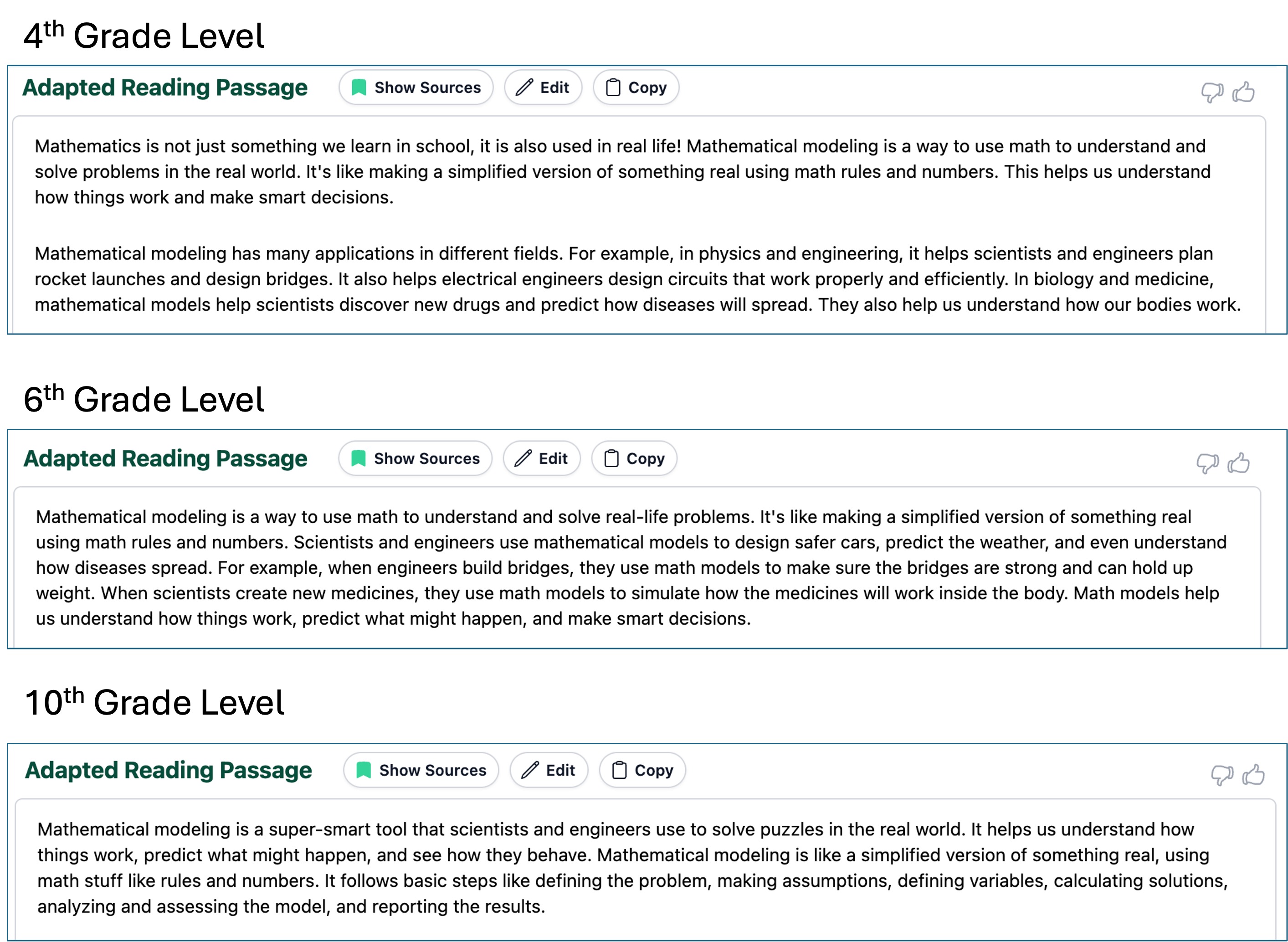Show Sources for the 6th grade passage
The image size is (1288, 942).
tap(416, 458)
